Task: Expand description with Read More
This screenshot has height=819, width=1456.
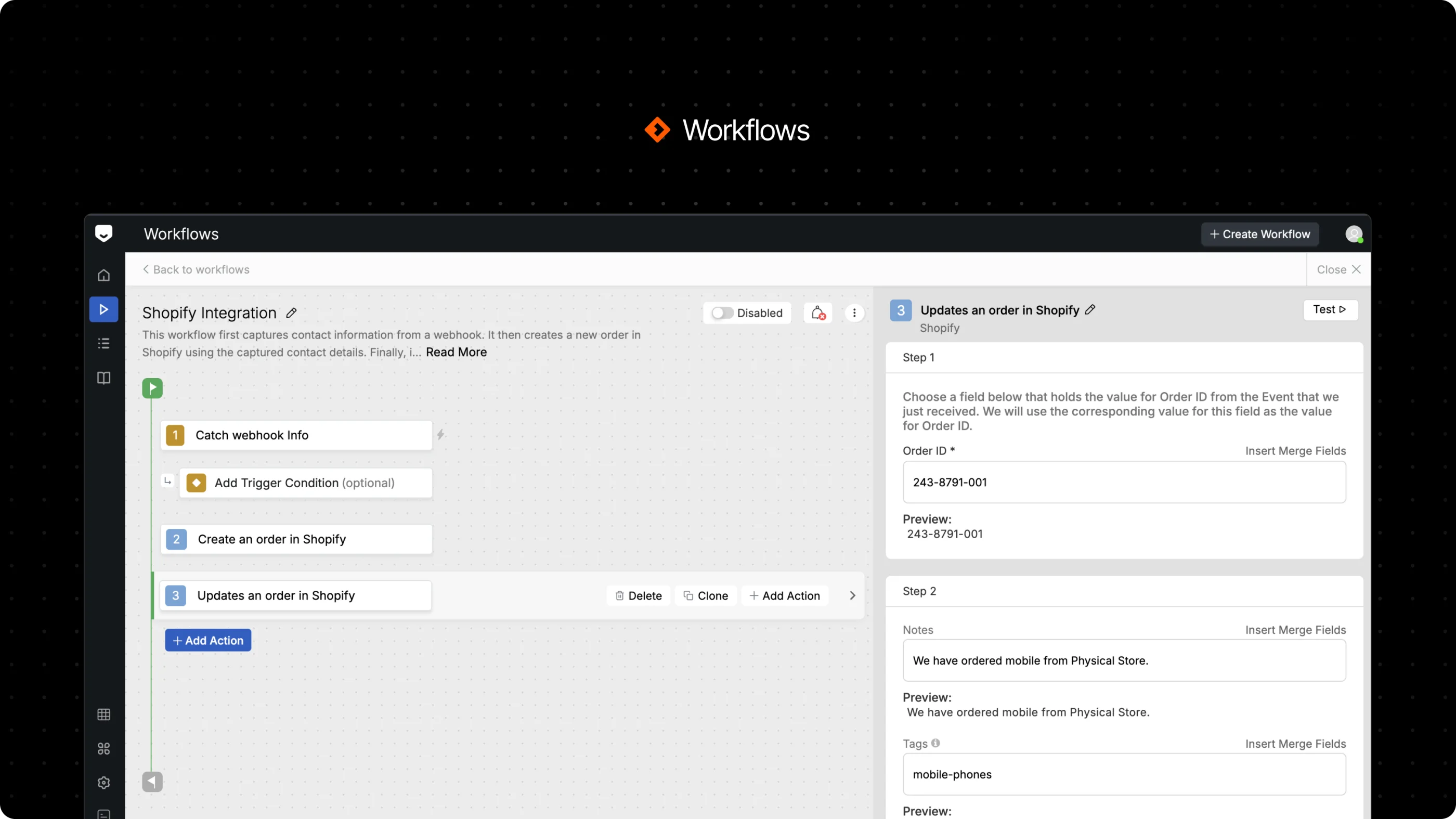Action: coord(456,352)
